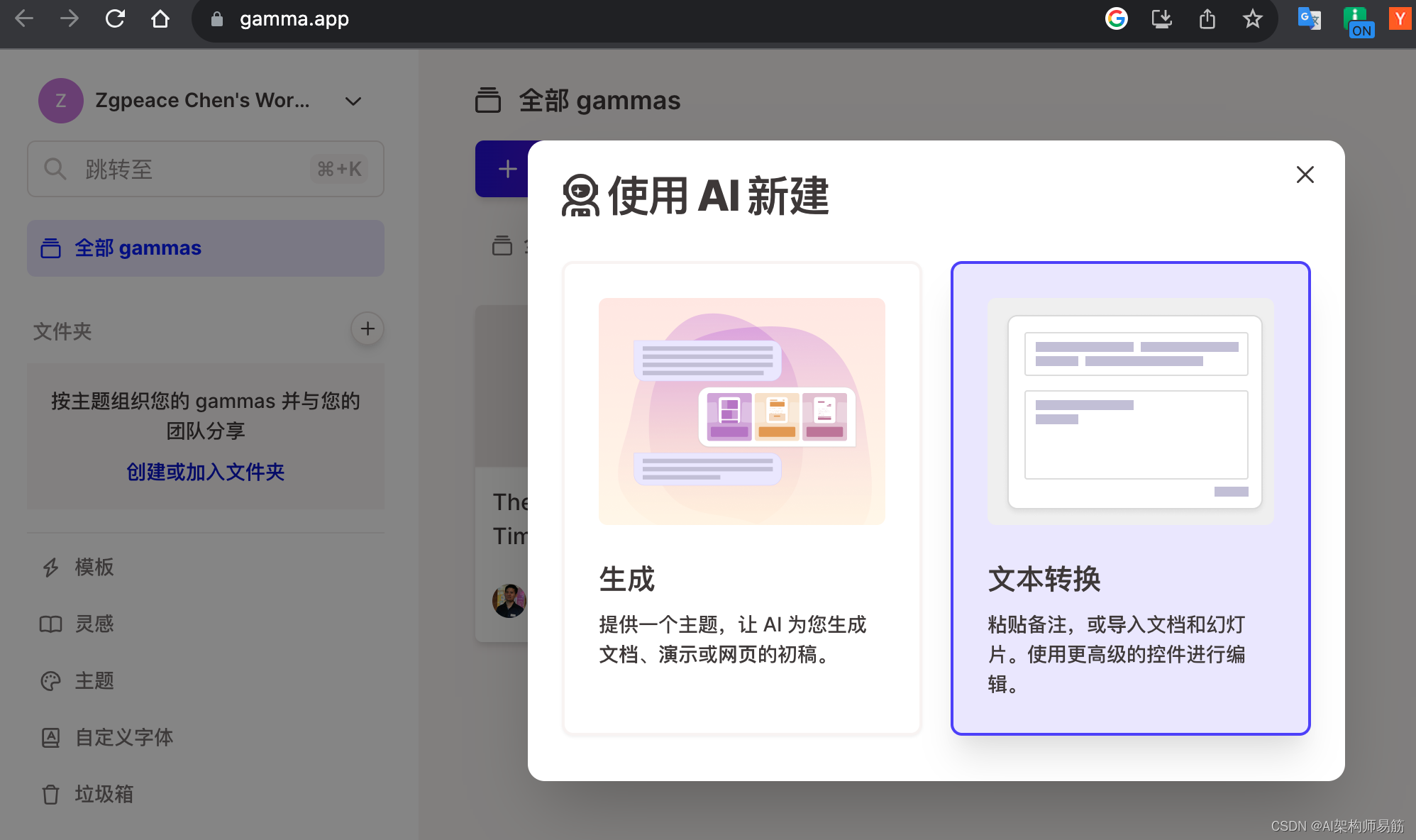This screenshot has width=1416, height=840.
Task: Click the add folder plus icon
Action: 367,329
